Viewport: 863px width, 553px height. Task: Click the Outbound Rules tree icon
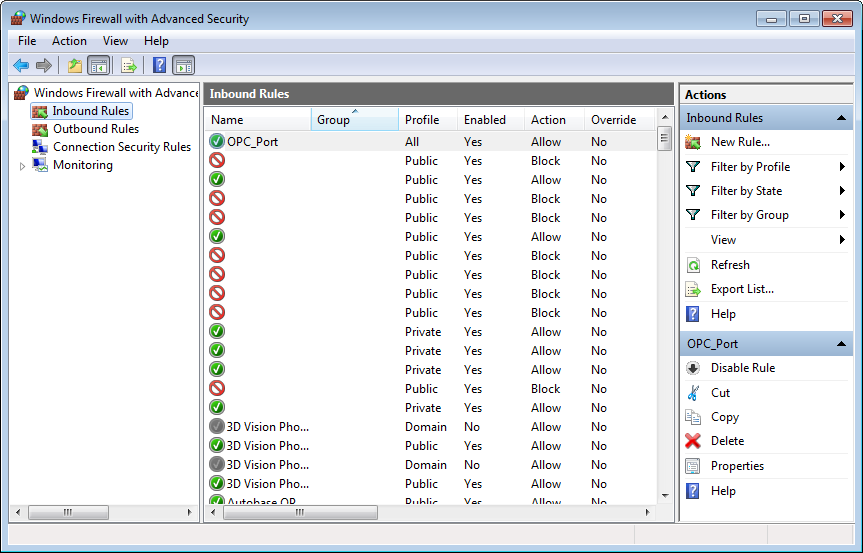[40, 129]
